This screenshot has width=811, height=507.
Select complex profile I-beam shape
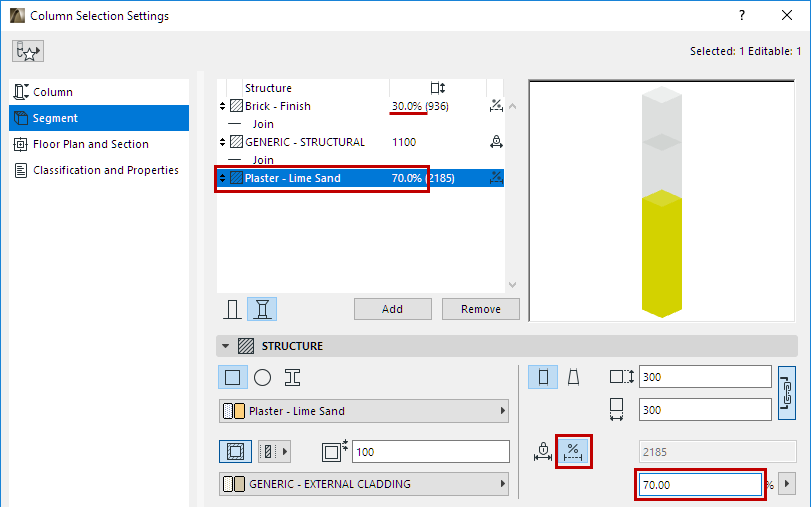tap(292, 378)
